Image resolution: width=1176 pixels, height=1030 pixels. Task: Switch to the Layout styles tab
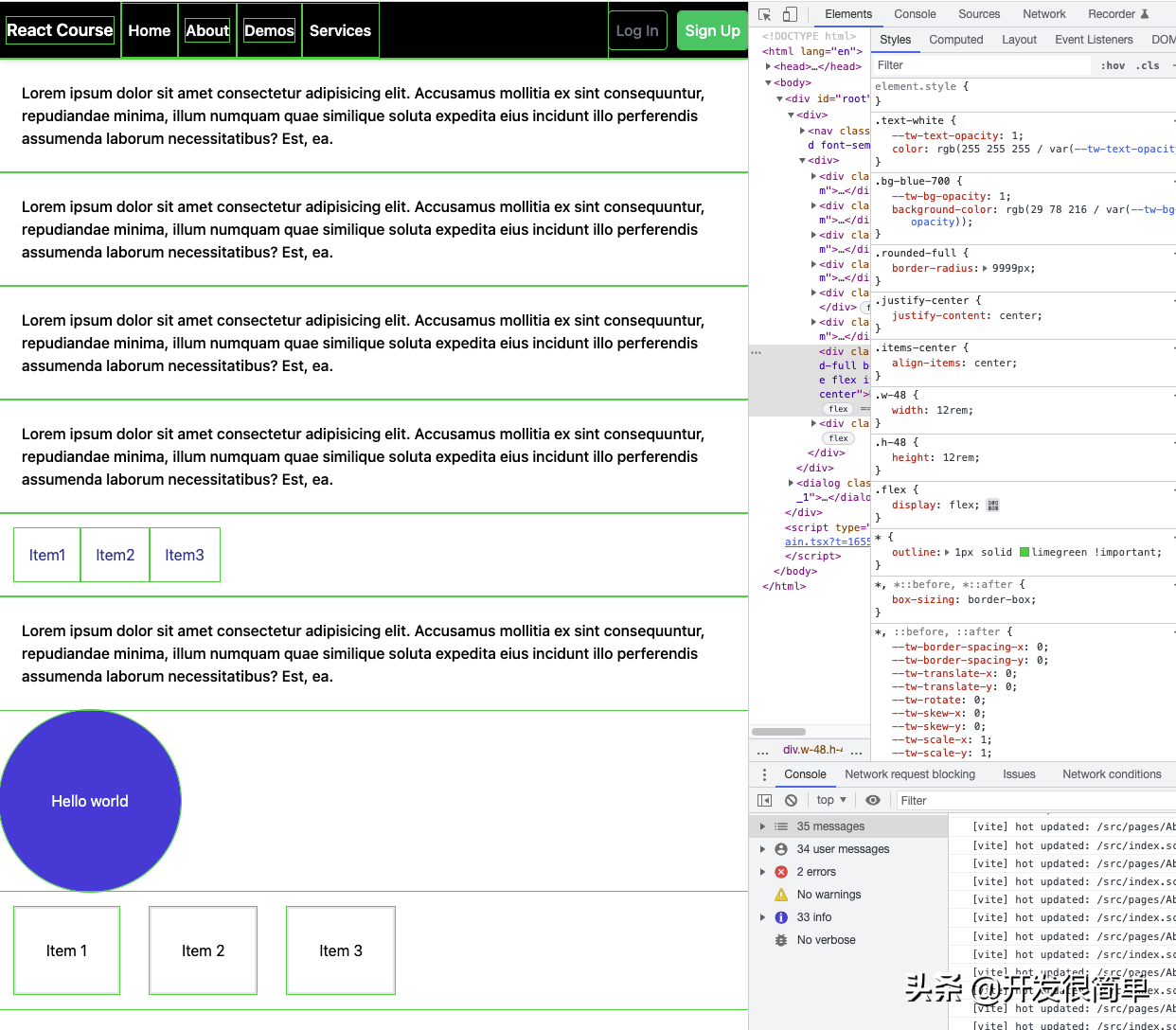click(x=1019, y=40)
